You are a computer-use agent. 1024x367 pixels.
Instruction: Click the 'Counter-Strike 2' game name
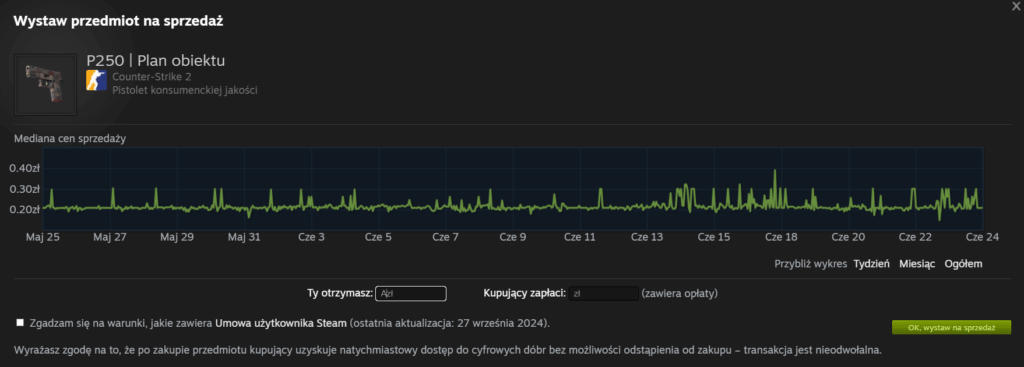[x=152, y=76]
